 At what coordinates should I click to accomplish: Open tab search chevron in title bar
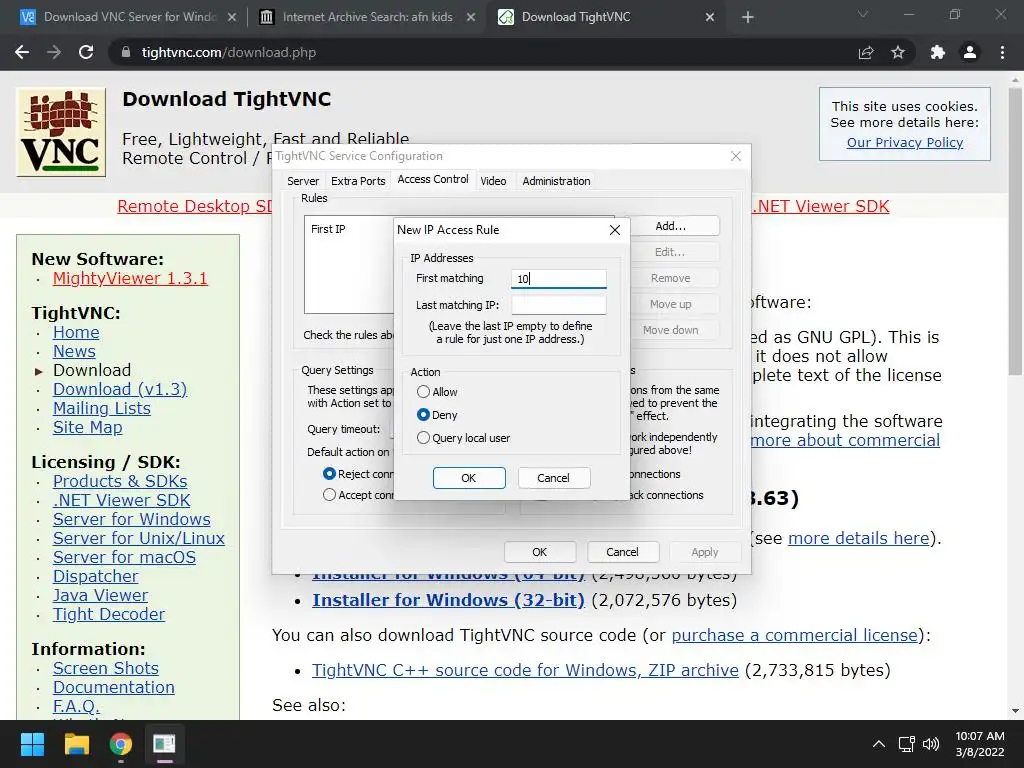[x=863, y=14]
